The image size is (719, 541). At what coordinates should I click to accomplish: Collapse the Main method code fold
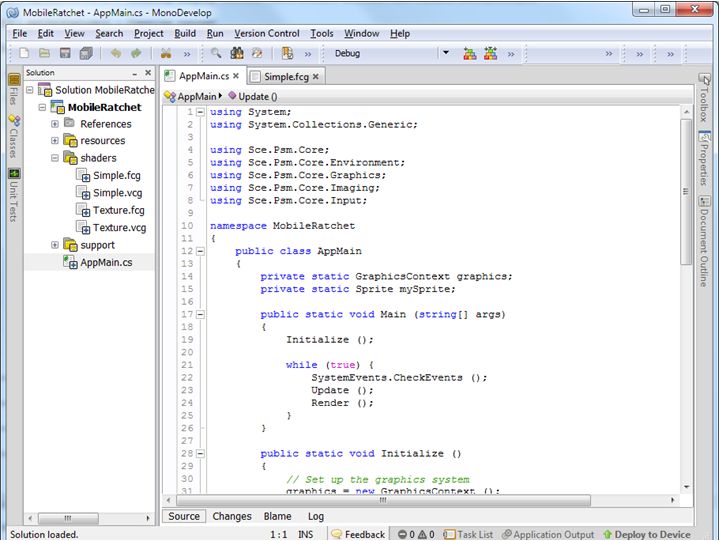pos(200,314)
